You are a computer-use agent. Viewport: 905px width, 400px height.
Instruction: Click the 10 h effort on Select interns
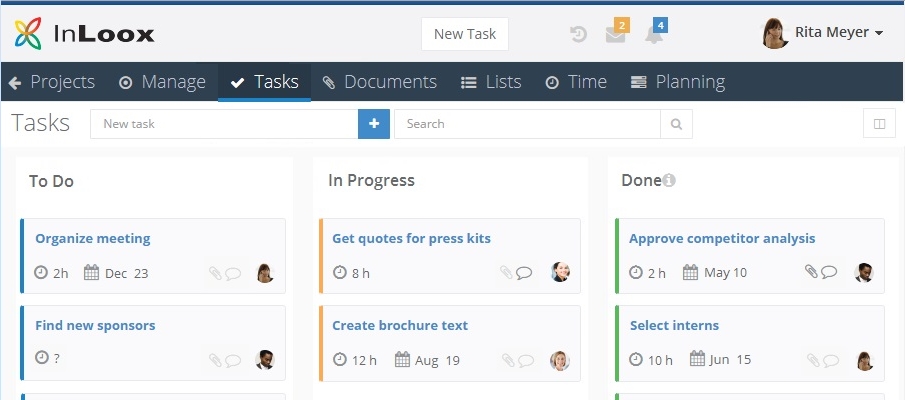click(650, 360)
